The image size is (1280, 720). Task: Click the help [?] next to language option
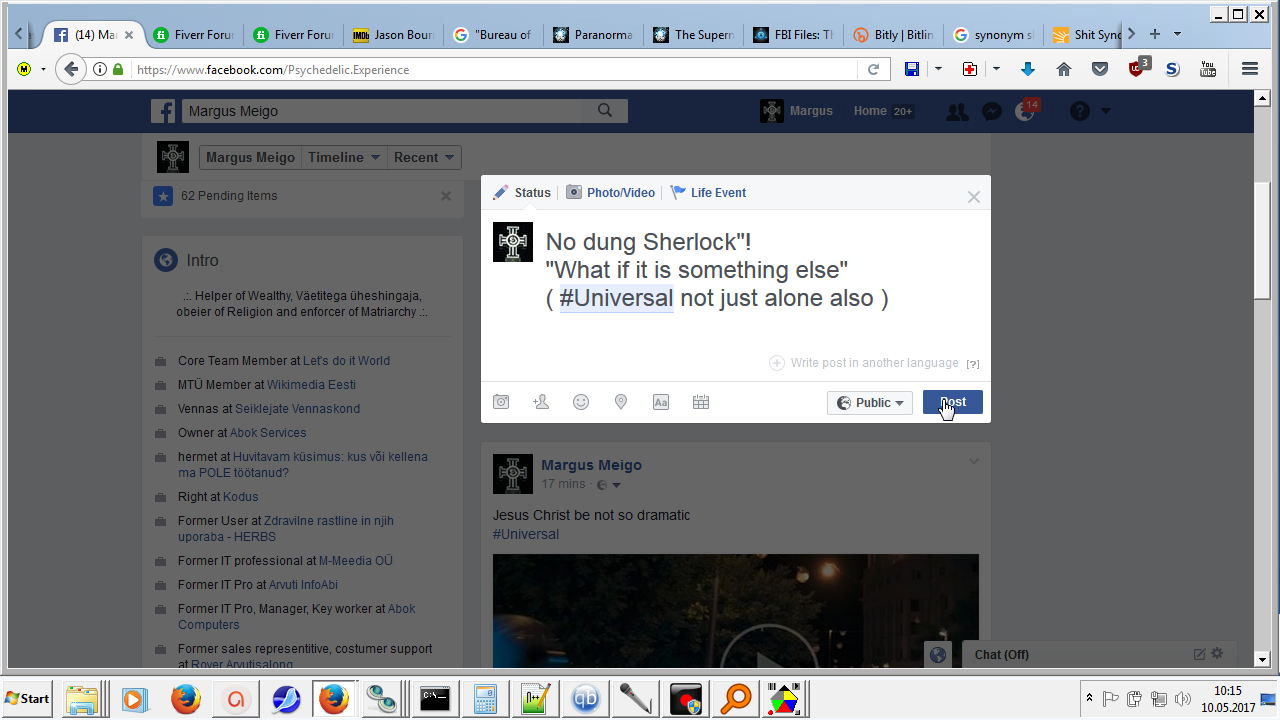point(973,364)
